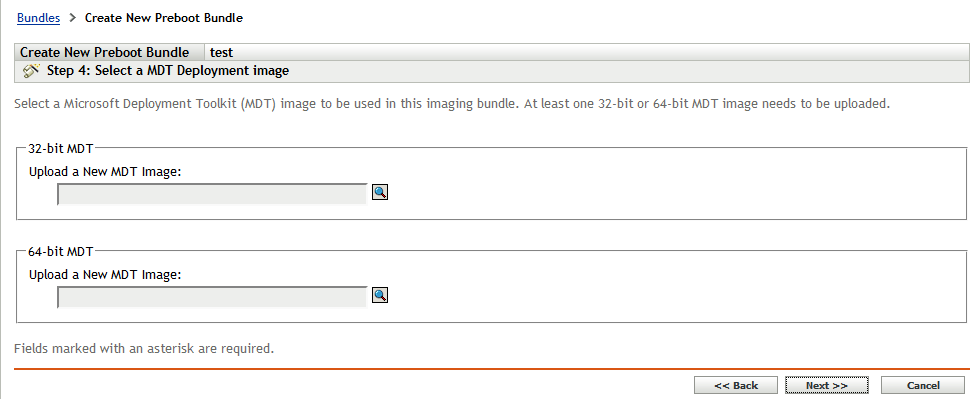Open the browse icon for 32-bit MDT image
This screenshot has width=973, height=399.
coord(380,193)
